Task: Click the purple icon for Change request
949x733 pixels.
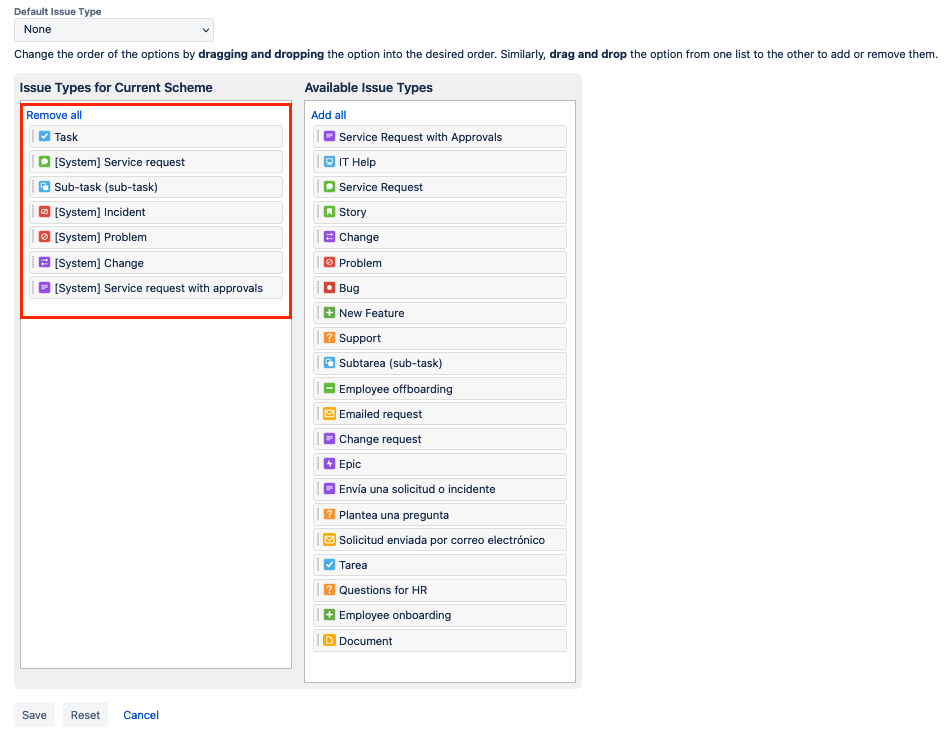Action: 329,438
